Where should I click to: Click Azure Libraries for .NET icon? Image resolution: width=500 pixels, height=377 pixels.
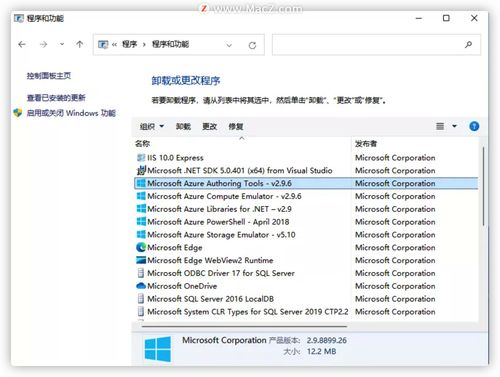point(141,209)
